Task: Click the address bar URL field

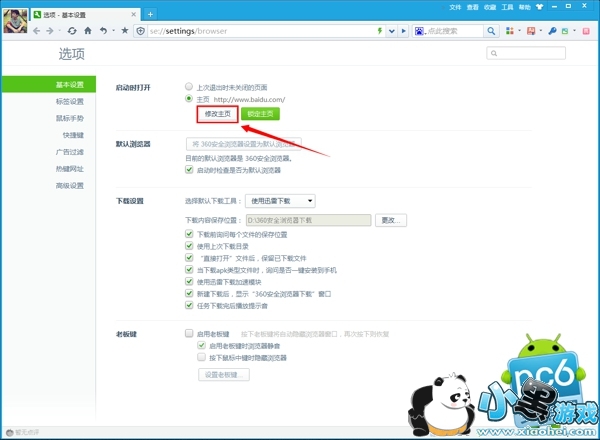Action: tap(261, 31)
